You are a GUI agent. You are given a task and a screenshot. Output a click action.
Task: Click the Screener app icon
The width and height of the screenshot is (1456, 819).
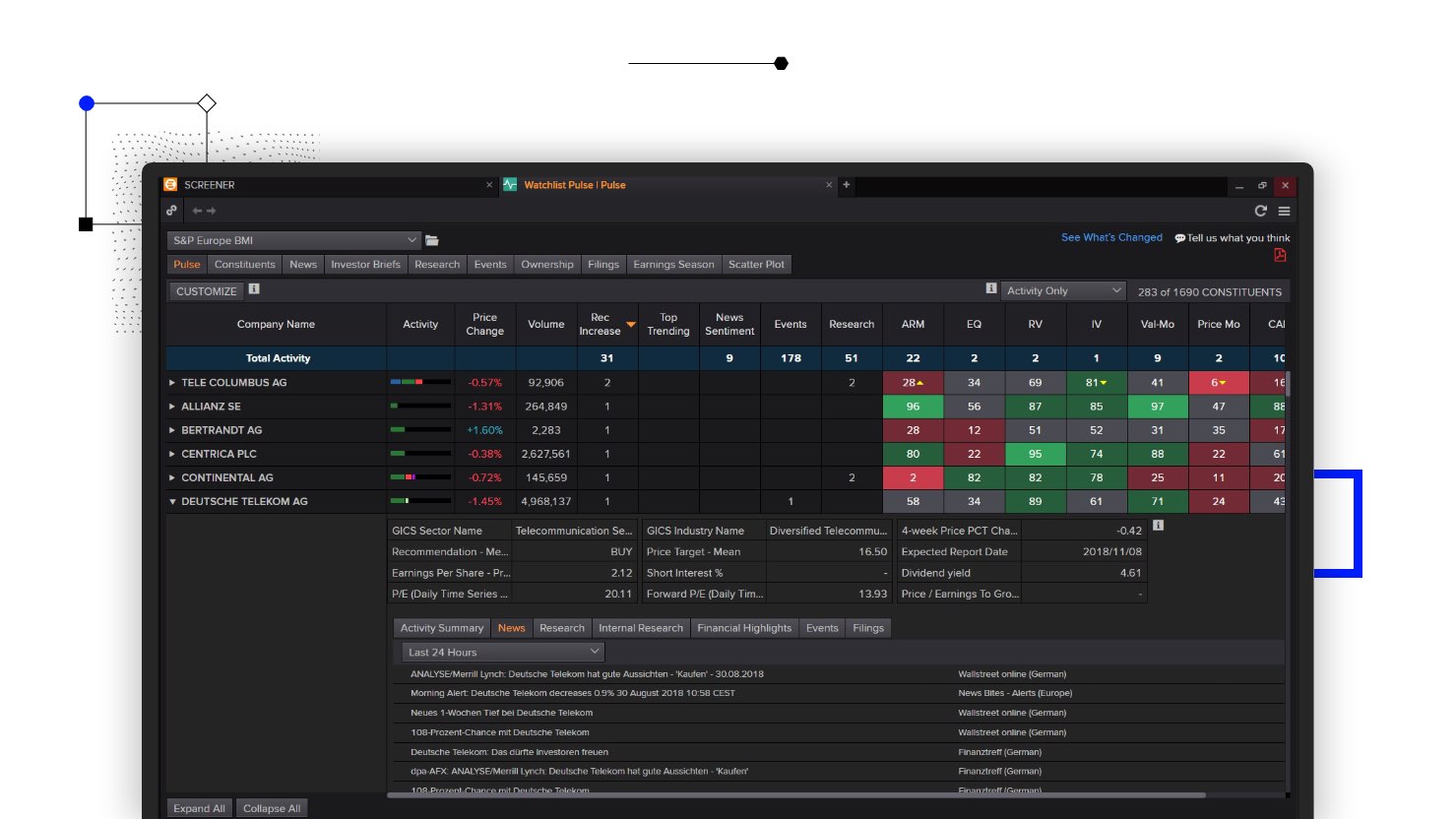click(x=170, y=184)
